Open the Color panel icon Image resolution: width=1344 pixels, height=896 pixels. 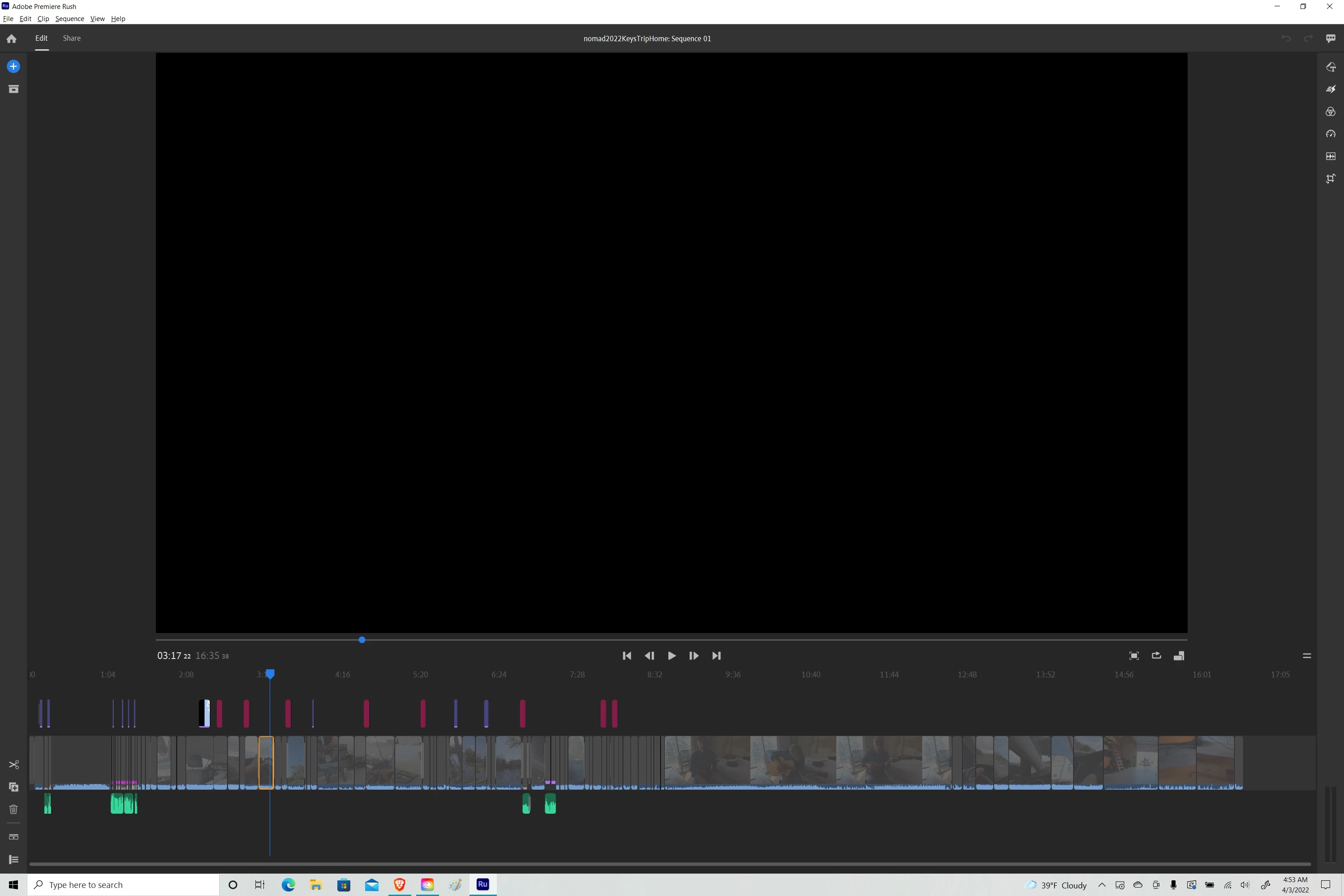1330,112
